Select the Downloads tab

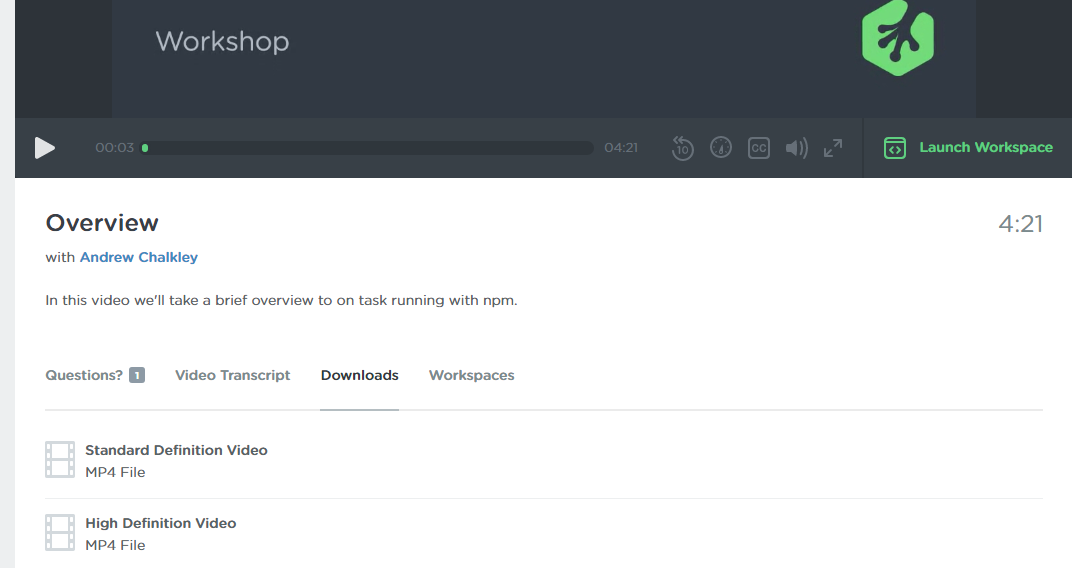click(359, 375)
